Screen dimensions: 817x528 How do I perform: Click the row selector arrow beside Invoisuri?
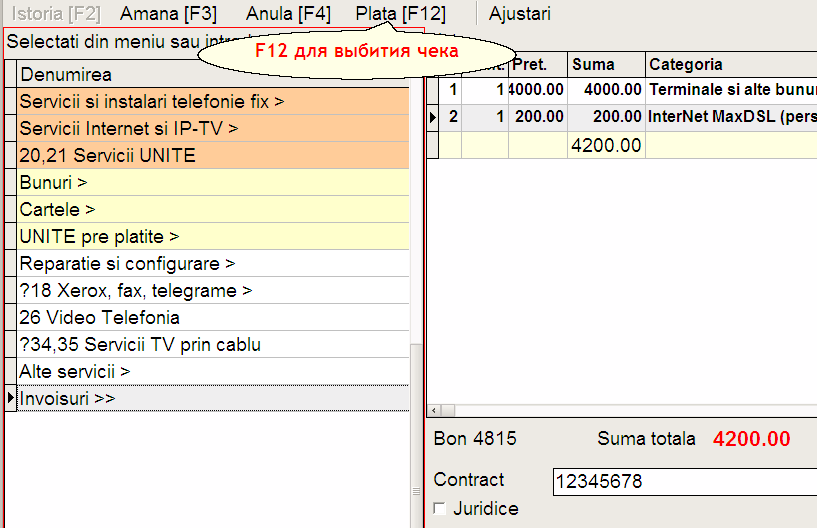coord(11,398)
